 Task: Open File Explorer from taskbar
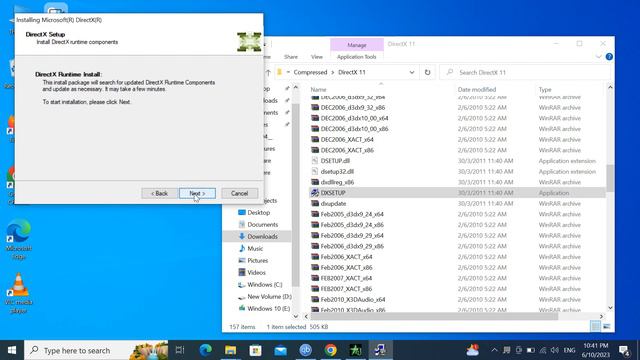tap(230, 350)
